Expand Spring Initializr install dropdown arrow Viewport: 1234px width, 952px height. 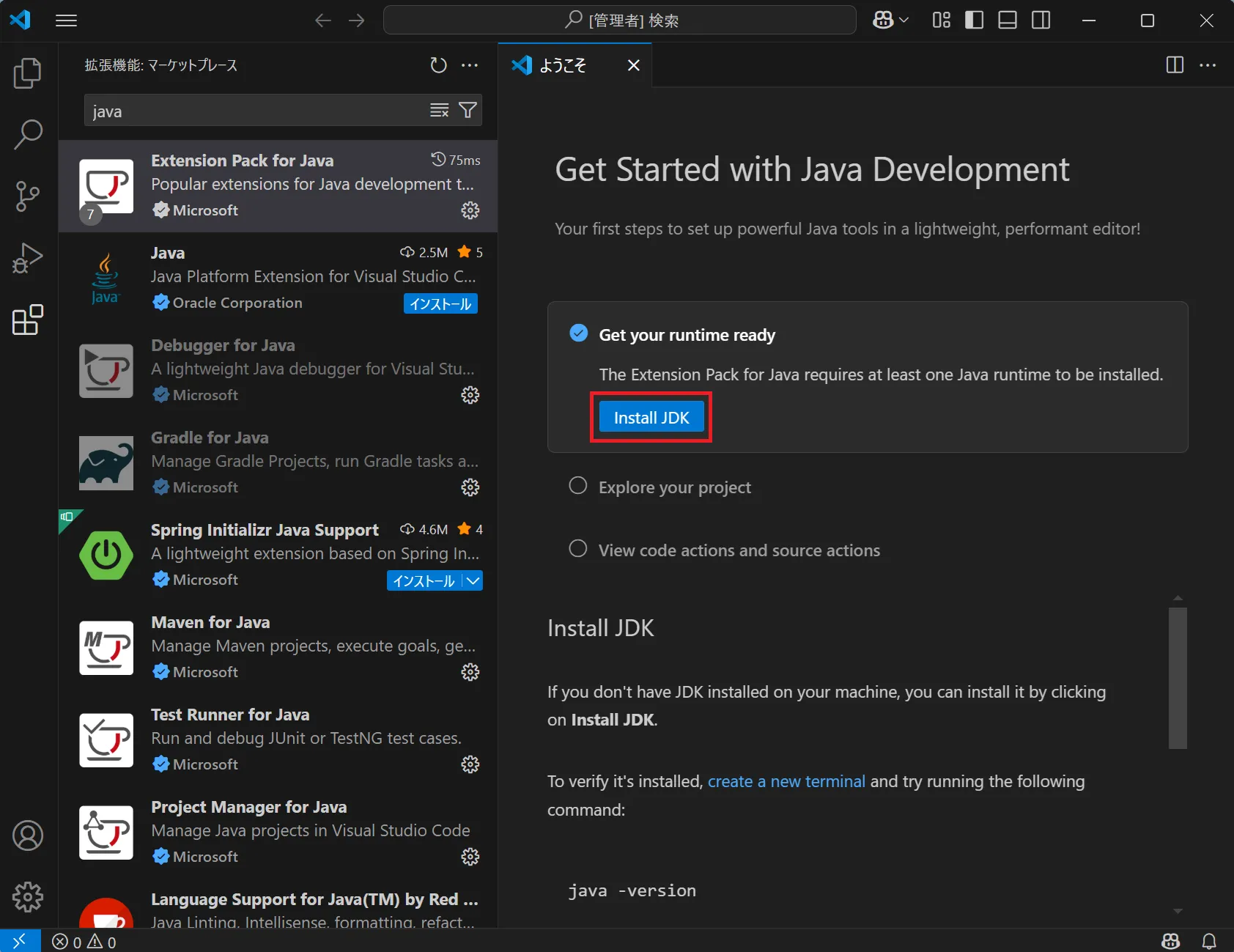click(473, 580)
